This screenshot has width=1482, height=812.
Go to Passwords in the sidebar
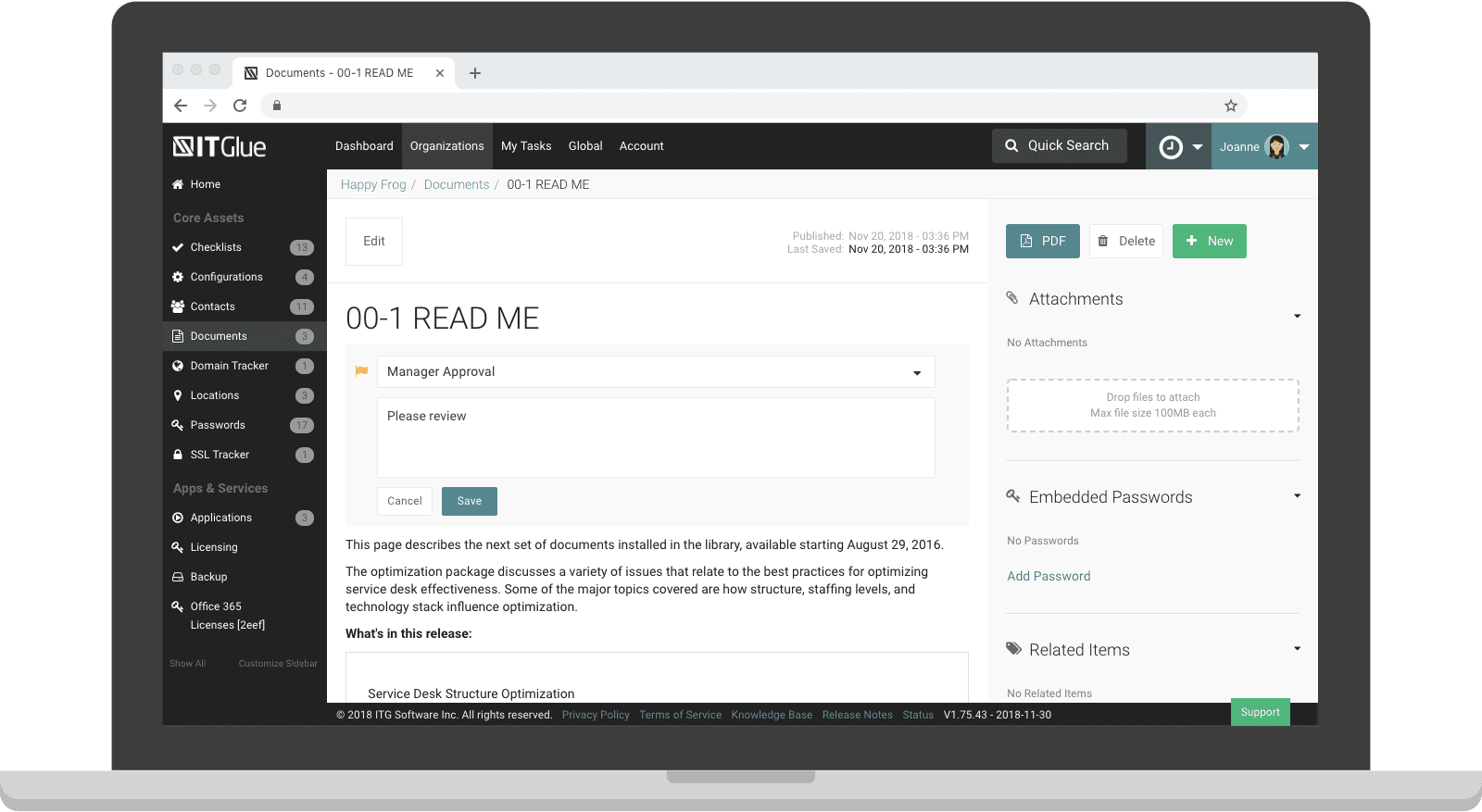[x=218, y=425]
